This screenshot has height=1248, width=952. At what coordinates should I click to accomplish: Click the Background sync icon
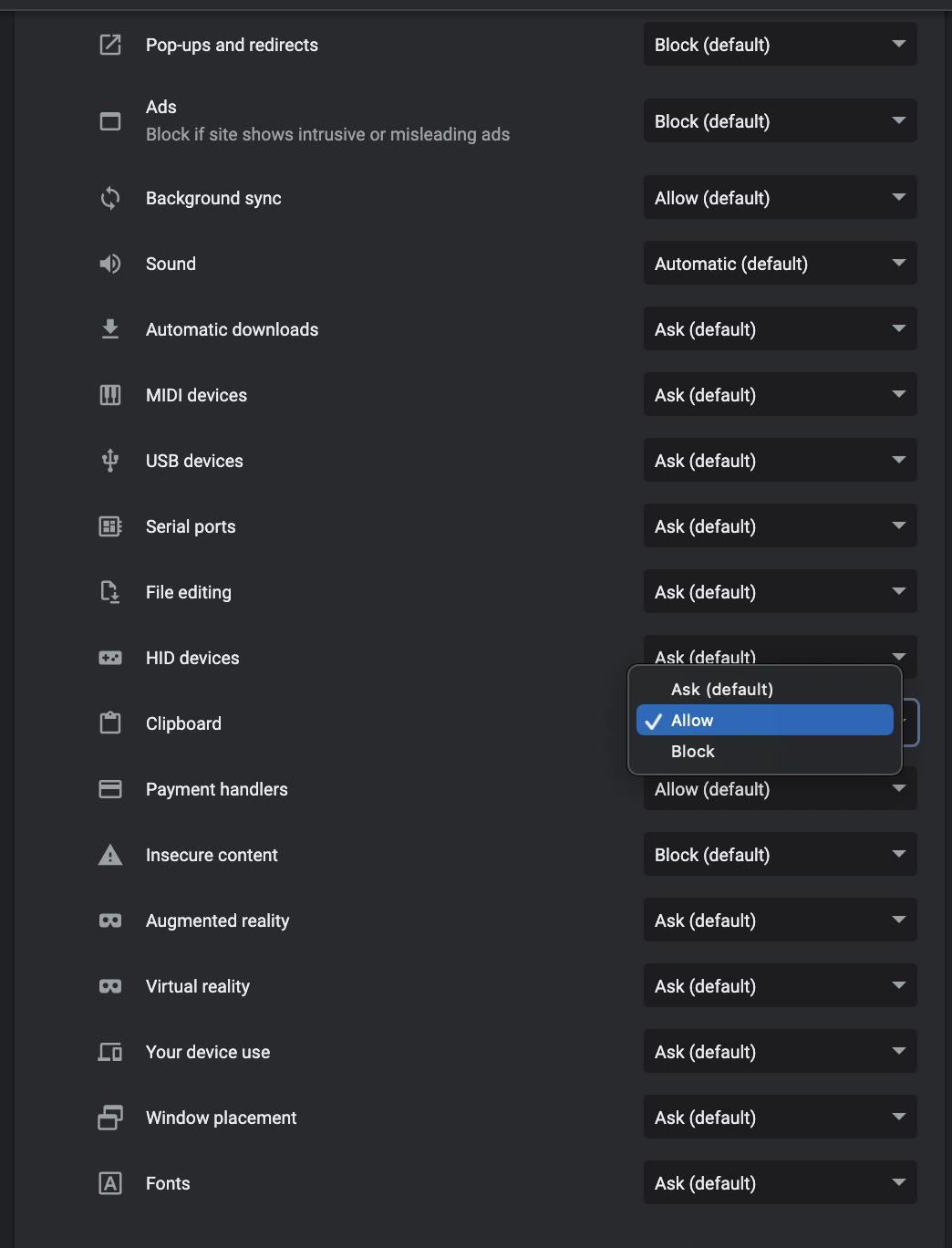tap(110, 198)
